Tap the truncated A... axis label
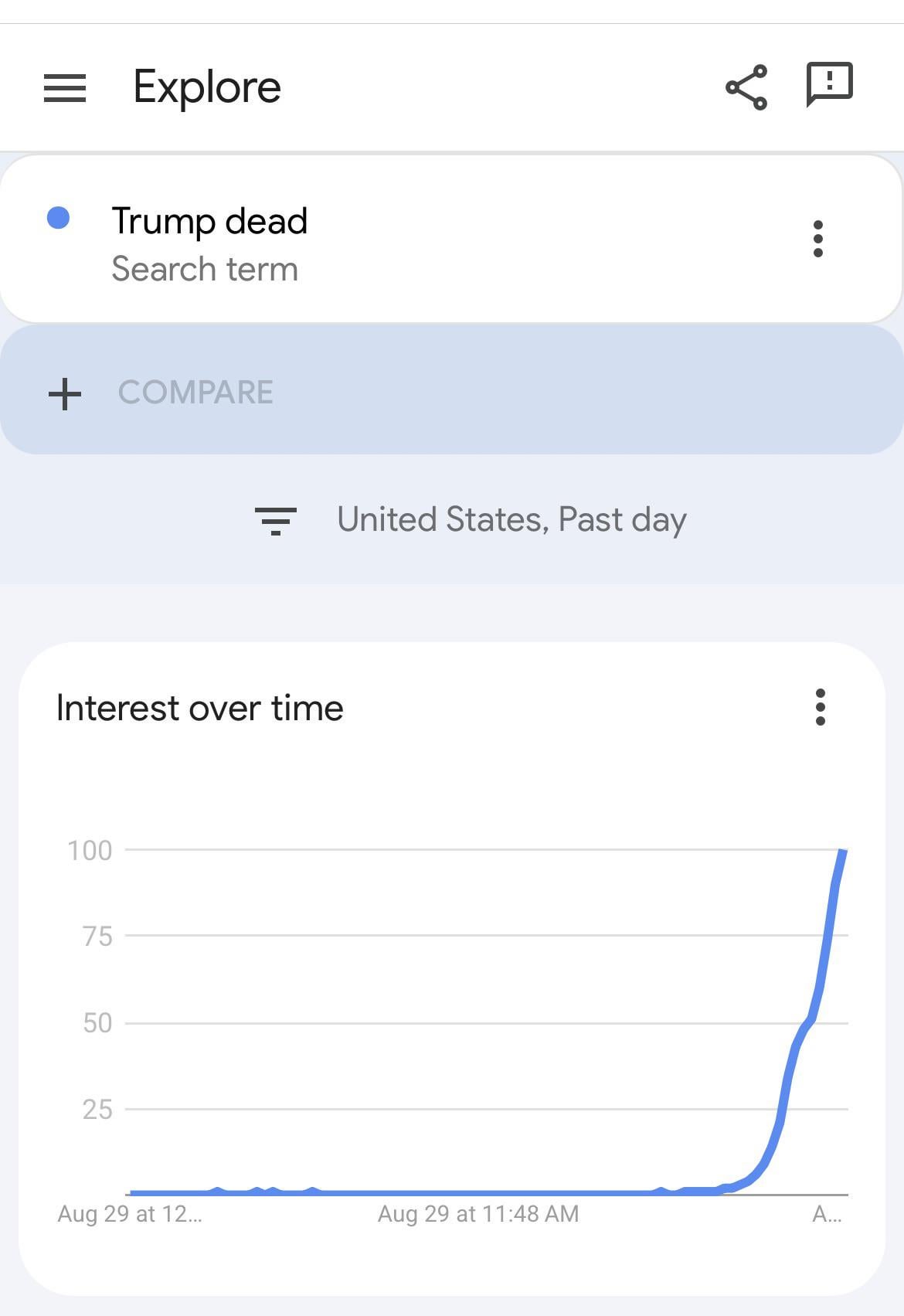Viewport: 904px width, 1316px height. coord(827,1214)
